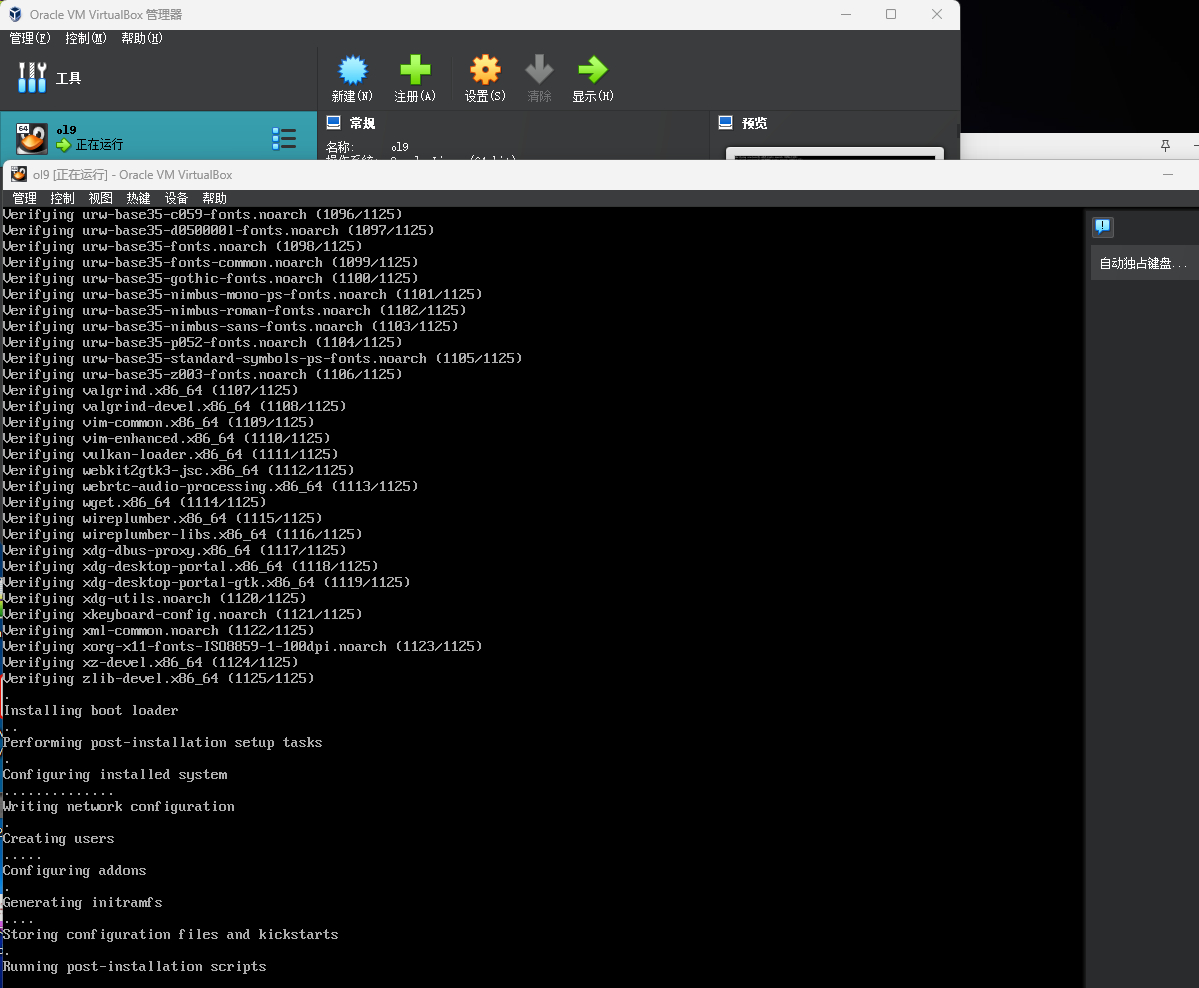This screenshot has height=988, width=1199.
Task: Open the ol9 VM list menu icon
Action: 284,138
